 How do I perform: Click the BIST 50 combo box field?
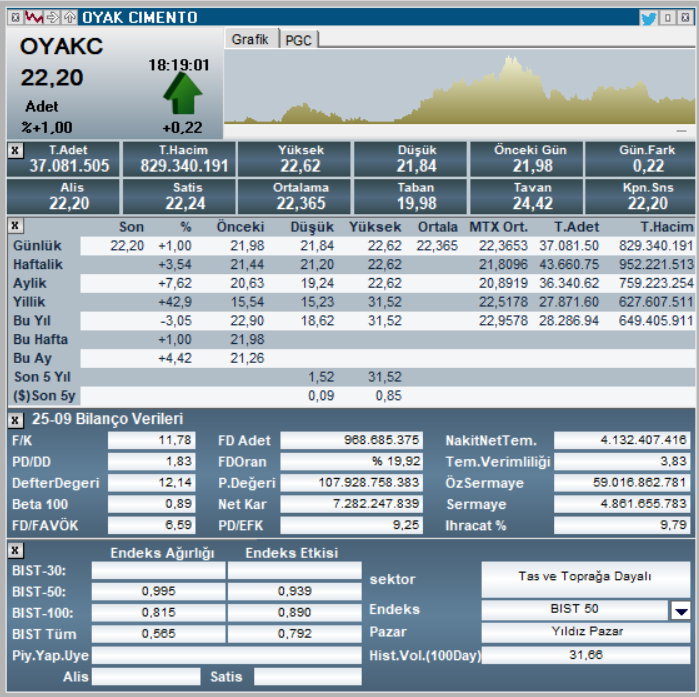point(574,609)
